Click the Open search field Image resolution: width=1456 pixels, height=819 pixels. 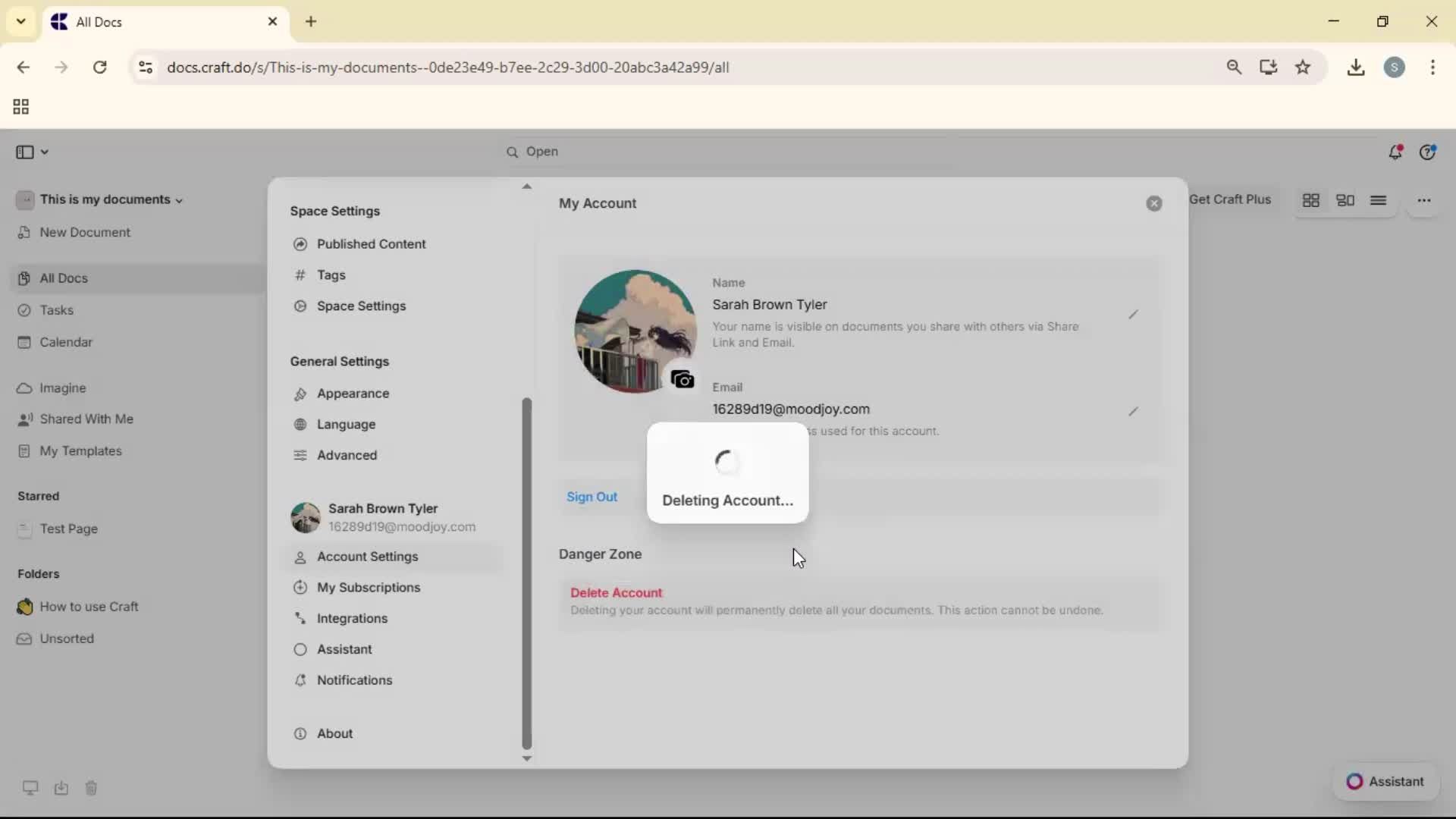pyautogui.click(x=541, y=152)
